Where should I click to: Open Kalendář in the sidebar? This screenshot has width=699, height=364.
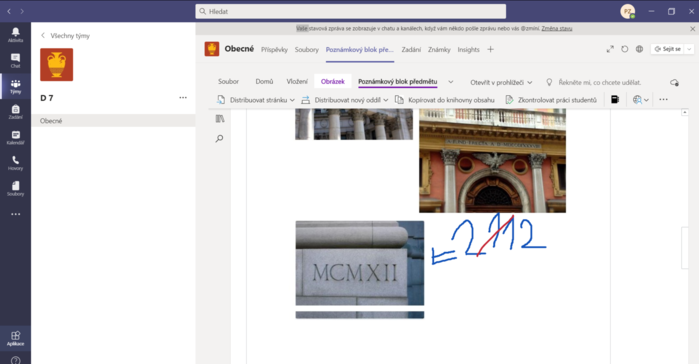point(15,138)
